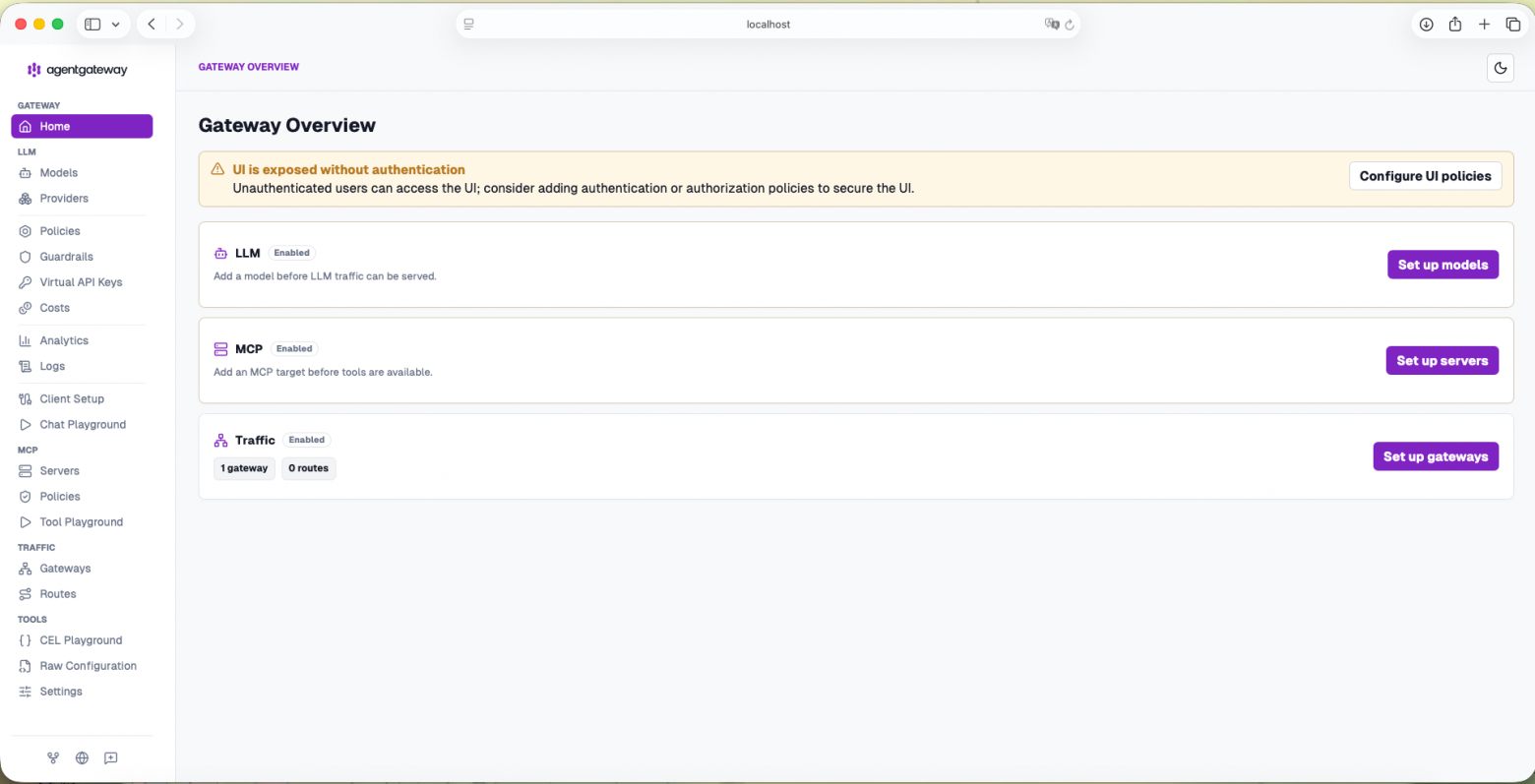
Task: Click the Tool Playground play icon
Action: [26, 521]
